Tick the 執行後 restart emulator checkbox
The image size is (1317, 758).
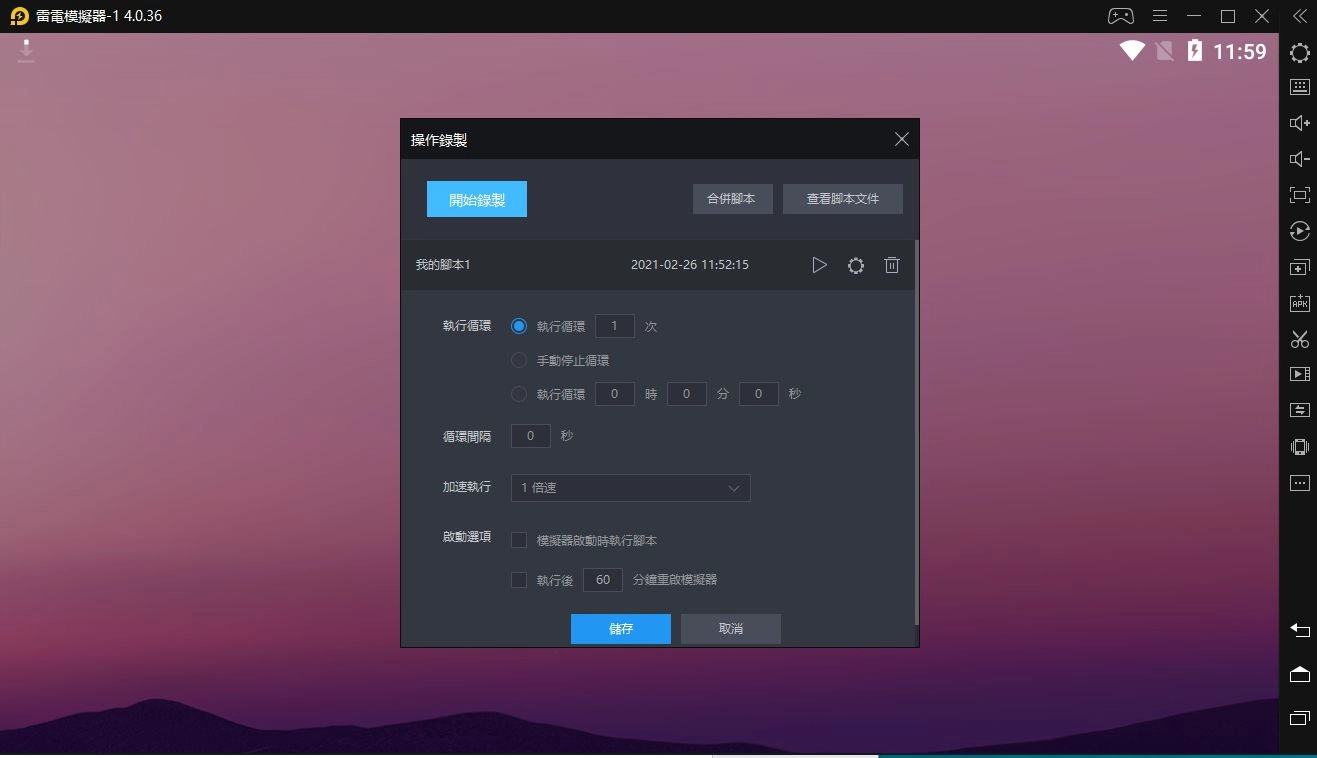pyautogui.click(x=519, y=579)
